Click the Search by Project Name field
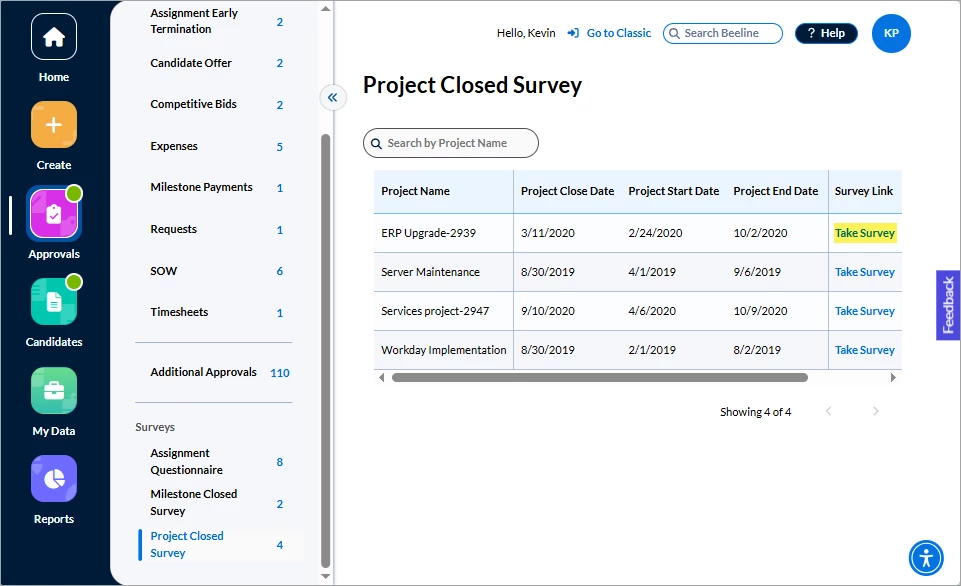Screen dimensions: 961x586 (450, 143)
